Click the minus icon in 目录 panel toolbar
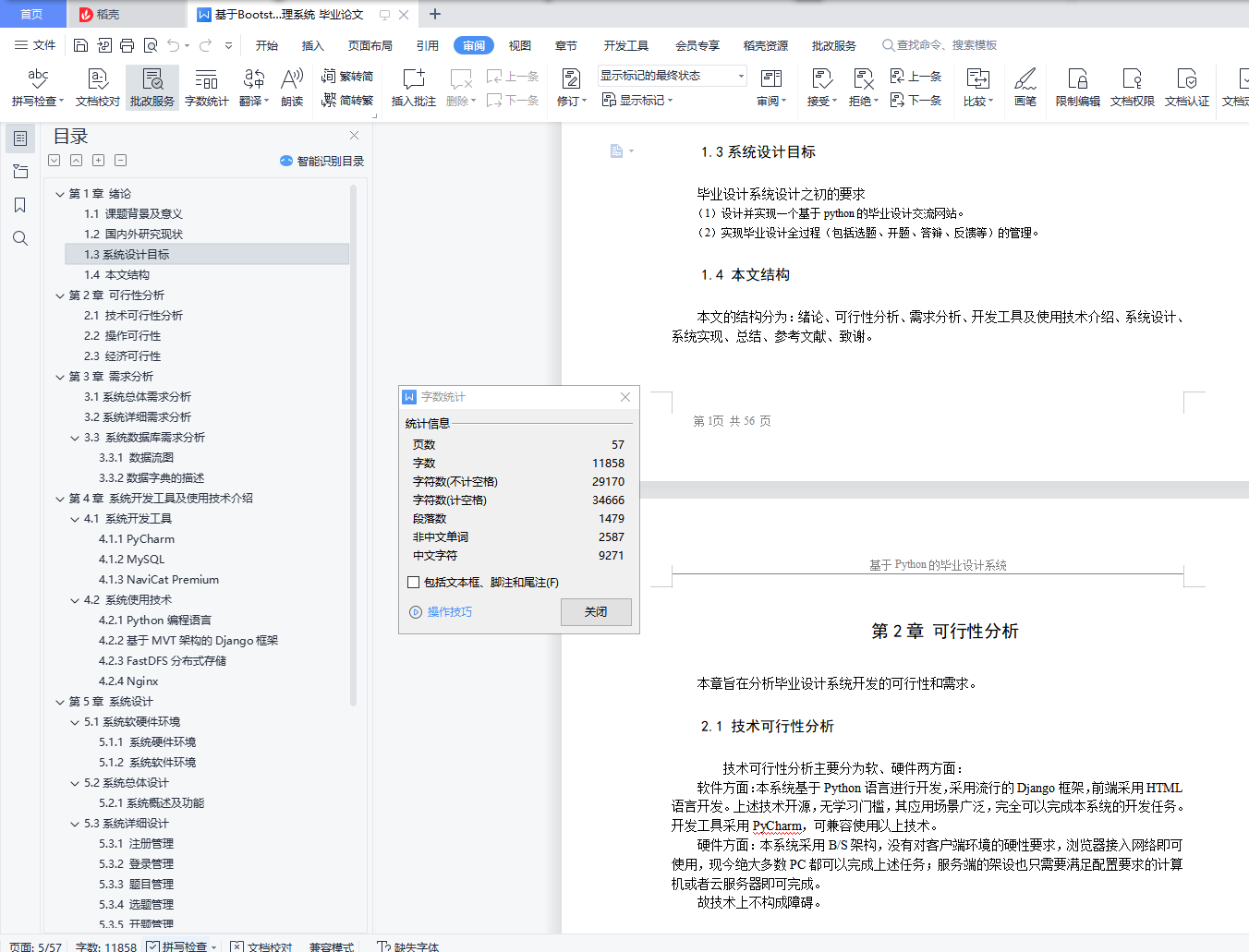1249x952 pixels. [x=120, y=161]
